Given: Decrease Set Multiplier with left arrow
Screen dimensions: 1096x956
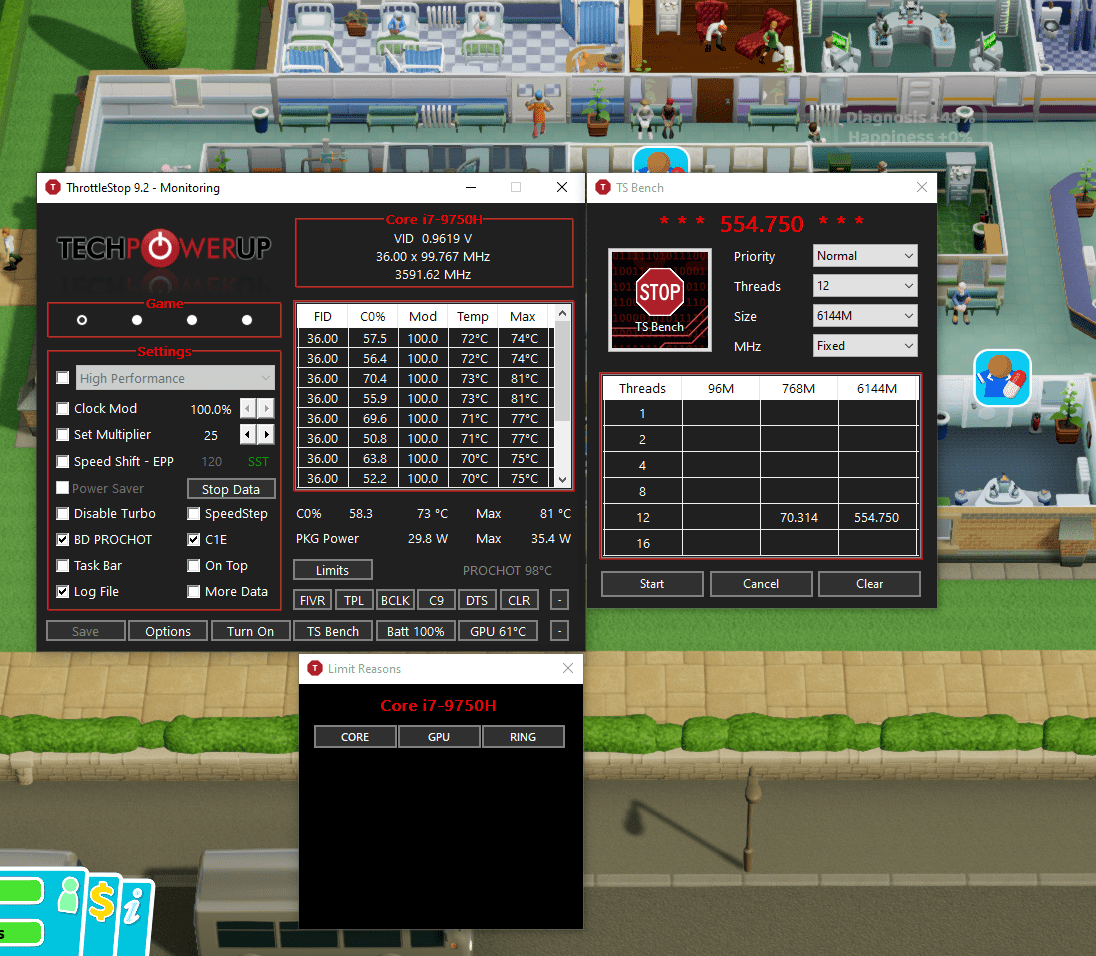Looking at the screenshot, I should (x=248, y=435).
